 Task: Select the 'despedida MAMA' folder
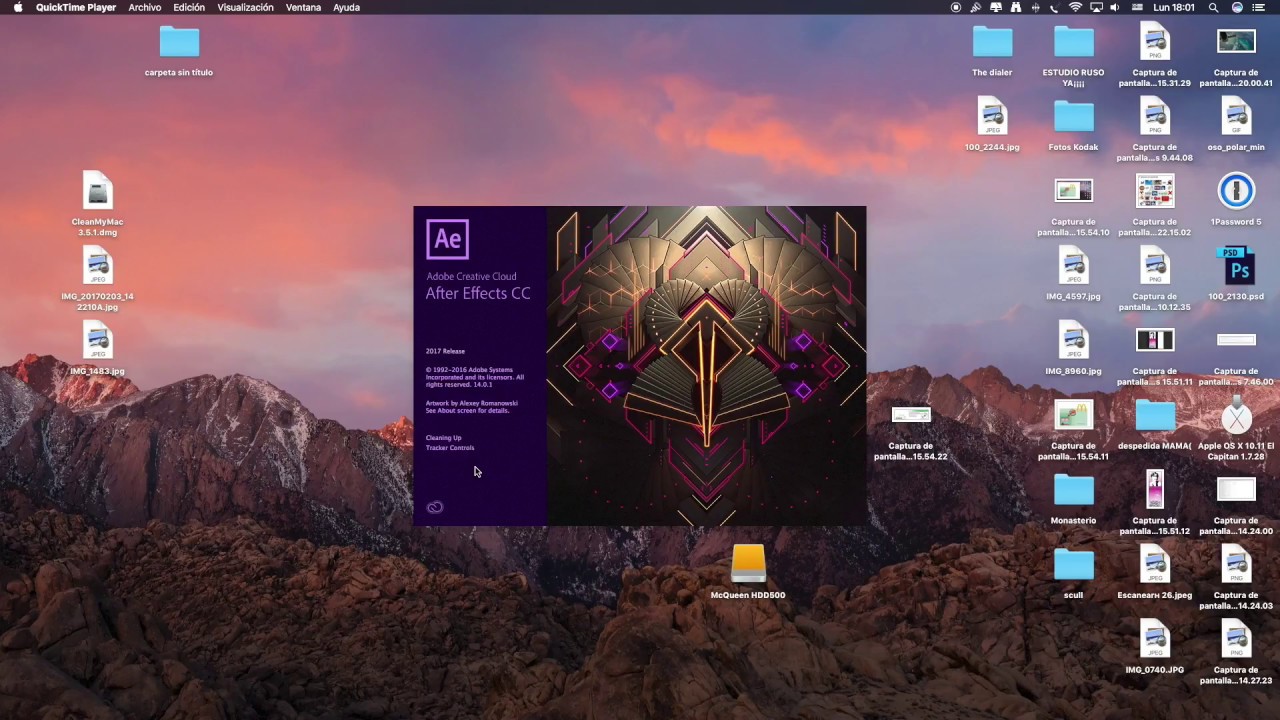point(1154,415)
